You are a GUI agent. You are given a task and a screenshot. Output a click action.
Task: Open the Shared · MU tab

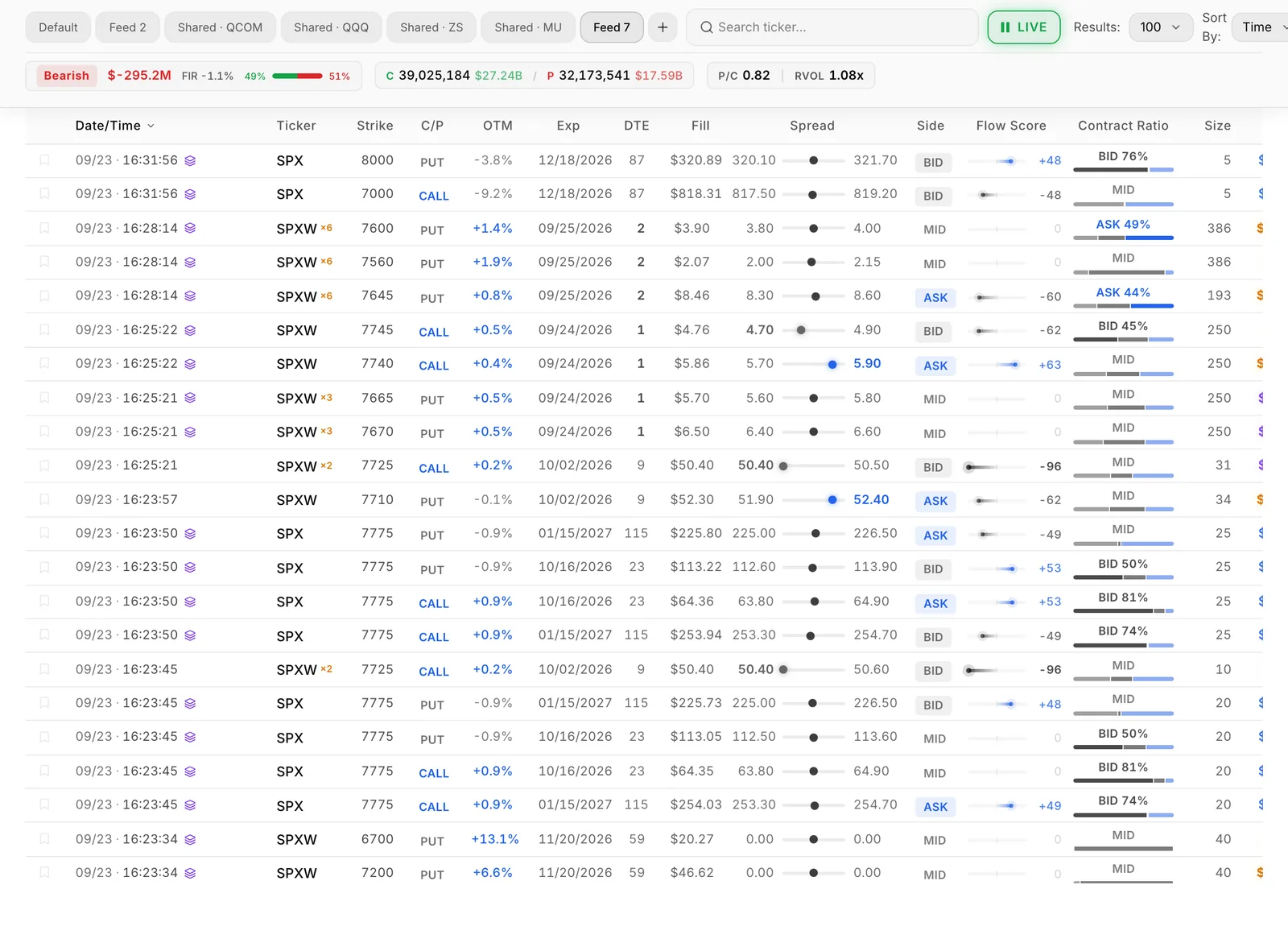tap(528, 27)
